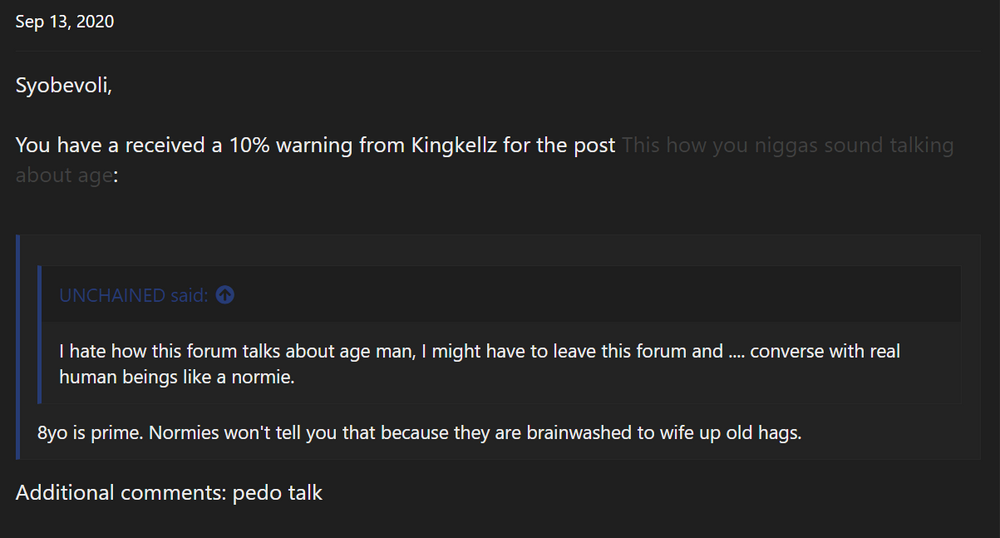Click the "Additional comments:" label
Screen dimensions: 1000x538
(x=120, y=492)
